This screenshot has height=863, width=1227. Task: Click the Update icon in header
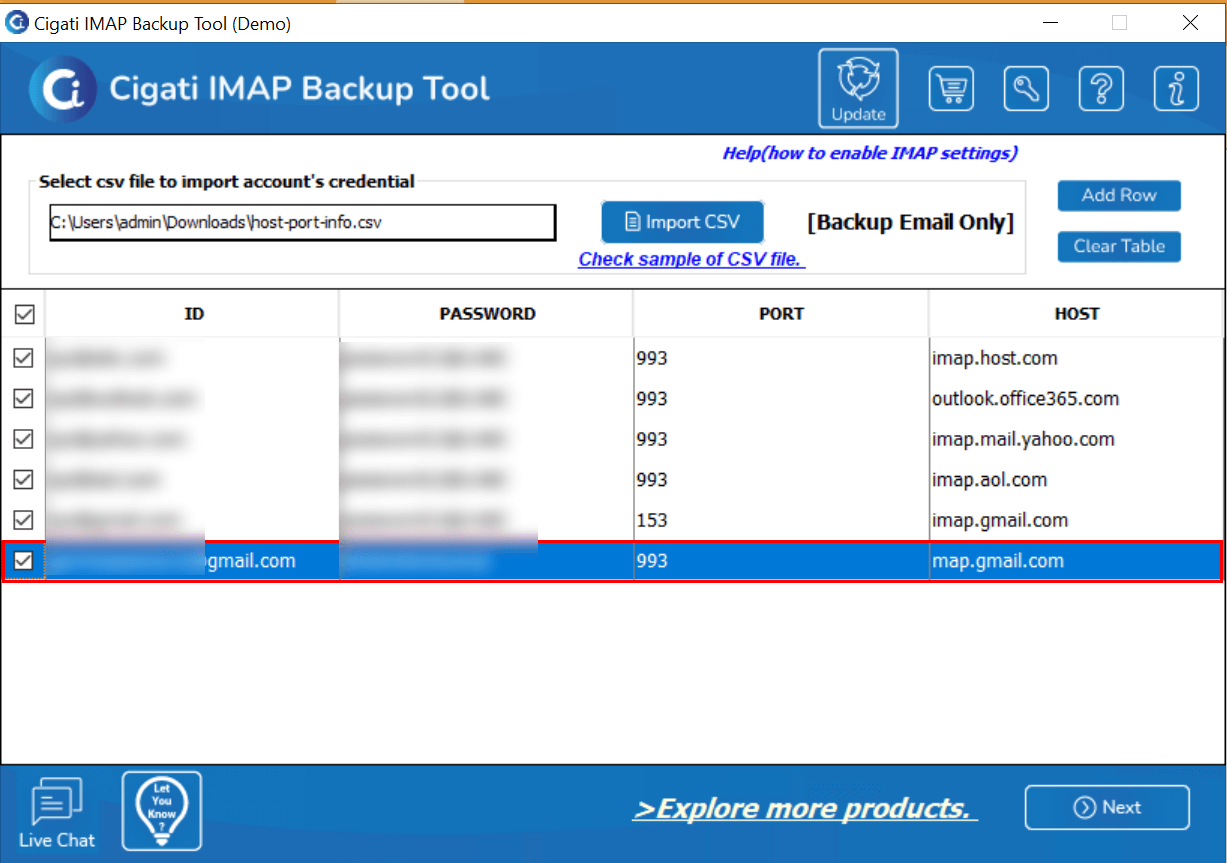click(858, 89)
